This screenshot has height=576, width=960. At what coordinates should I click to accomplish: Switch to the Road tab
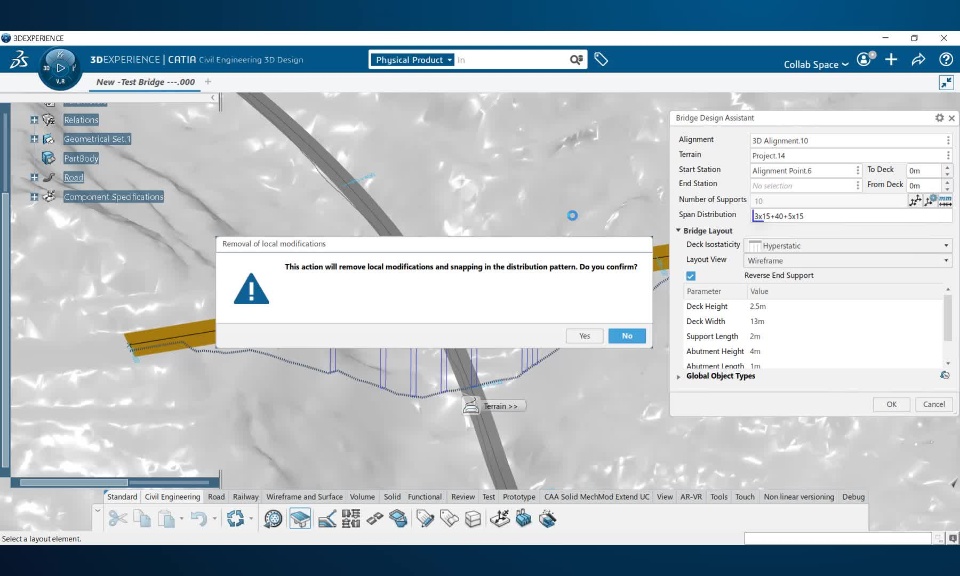(216, 496)
